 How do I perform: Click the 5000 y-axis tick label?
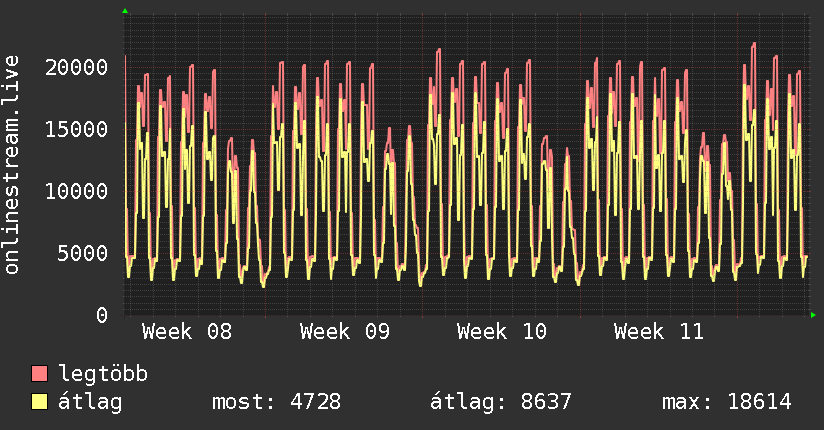point(83,254)
